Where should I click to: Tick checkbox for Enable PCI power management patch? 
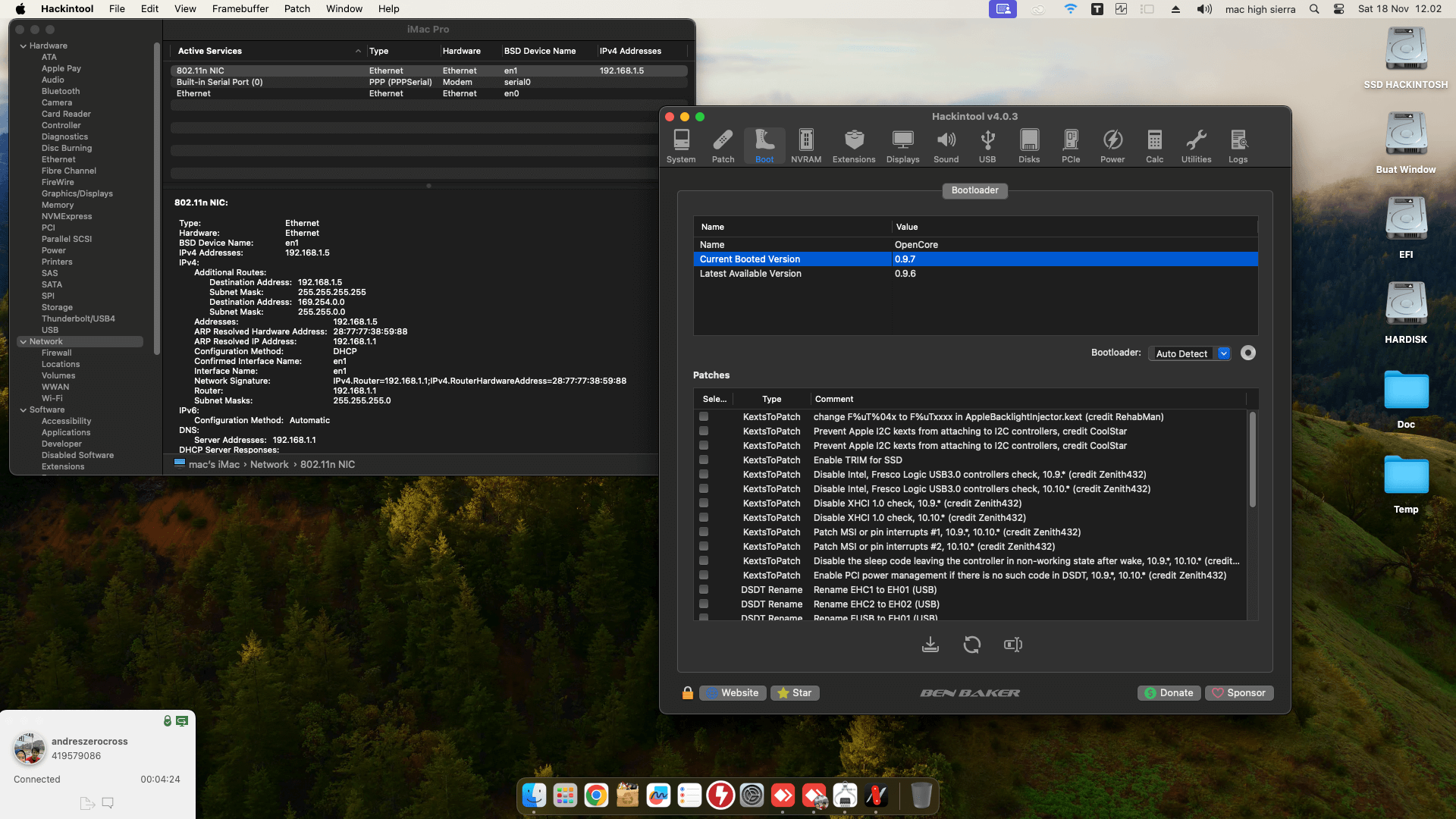[x=704, y=576]
